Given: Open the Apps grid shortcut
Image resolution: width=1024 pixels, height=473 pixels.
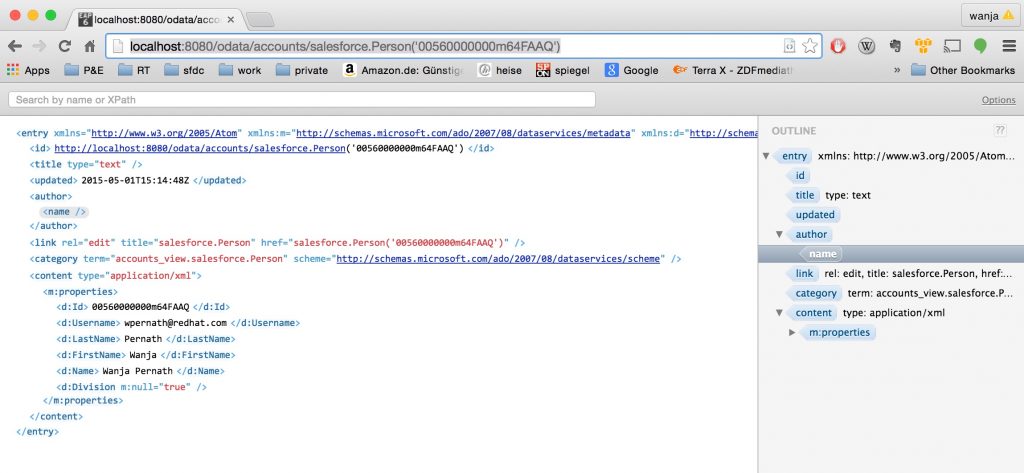Looking at the screenshot, I should pyautogui.click(x=28, y=70).
